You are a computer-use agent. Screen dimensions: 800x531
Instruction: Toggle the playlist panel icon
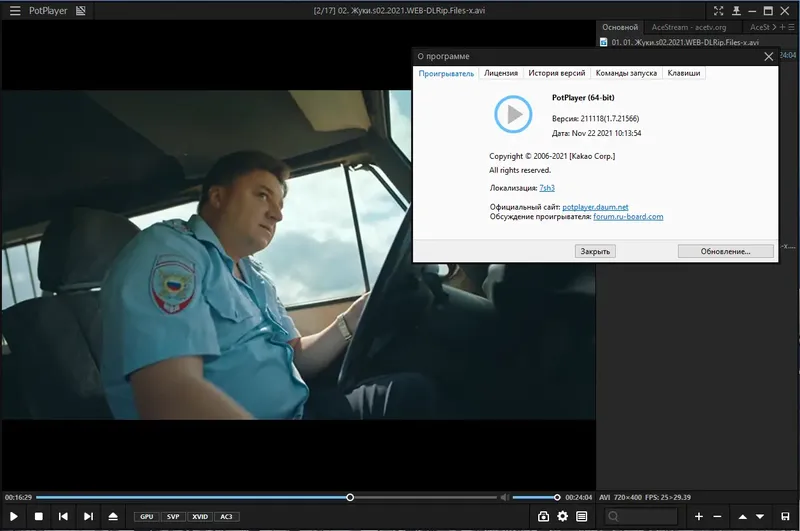581,517
